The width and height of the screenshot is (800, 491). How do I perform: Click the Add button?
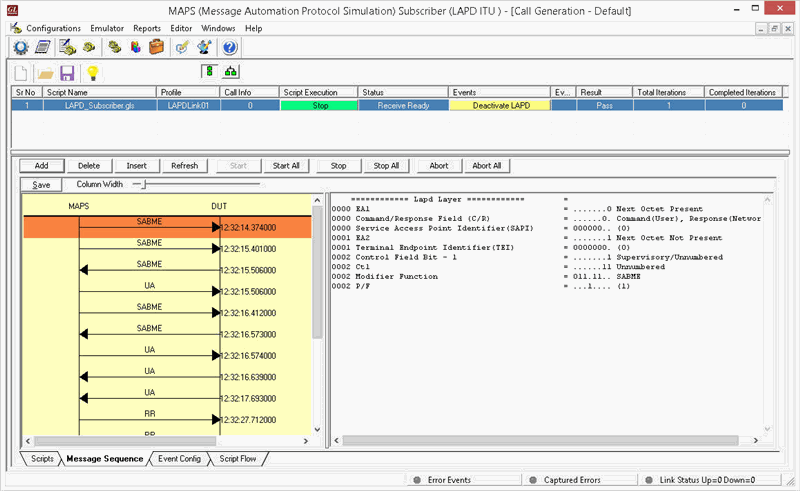pyautogui.click(x=42, y=166)
